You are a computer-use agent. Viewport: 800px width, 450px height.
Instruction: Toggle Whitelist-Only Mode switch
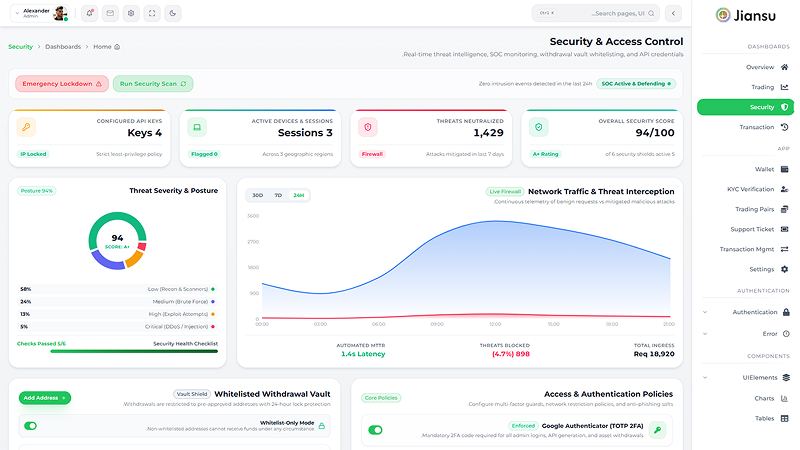tap(31, 426)
